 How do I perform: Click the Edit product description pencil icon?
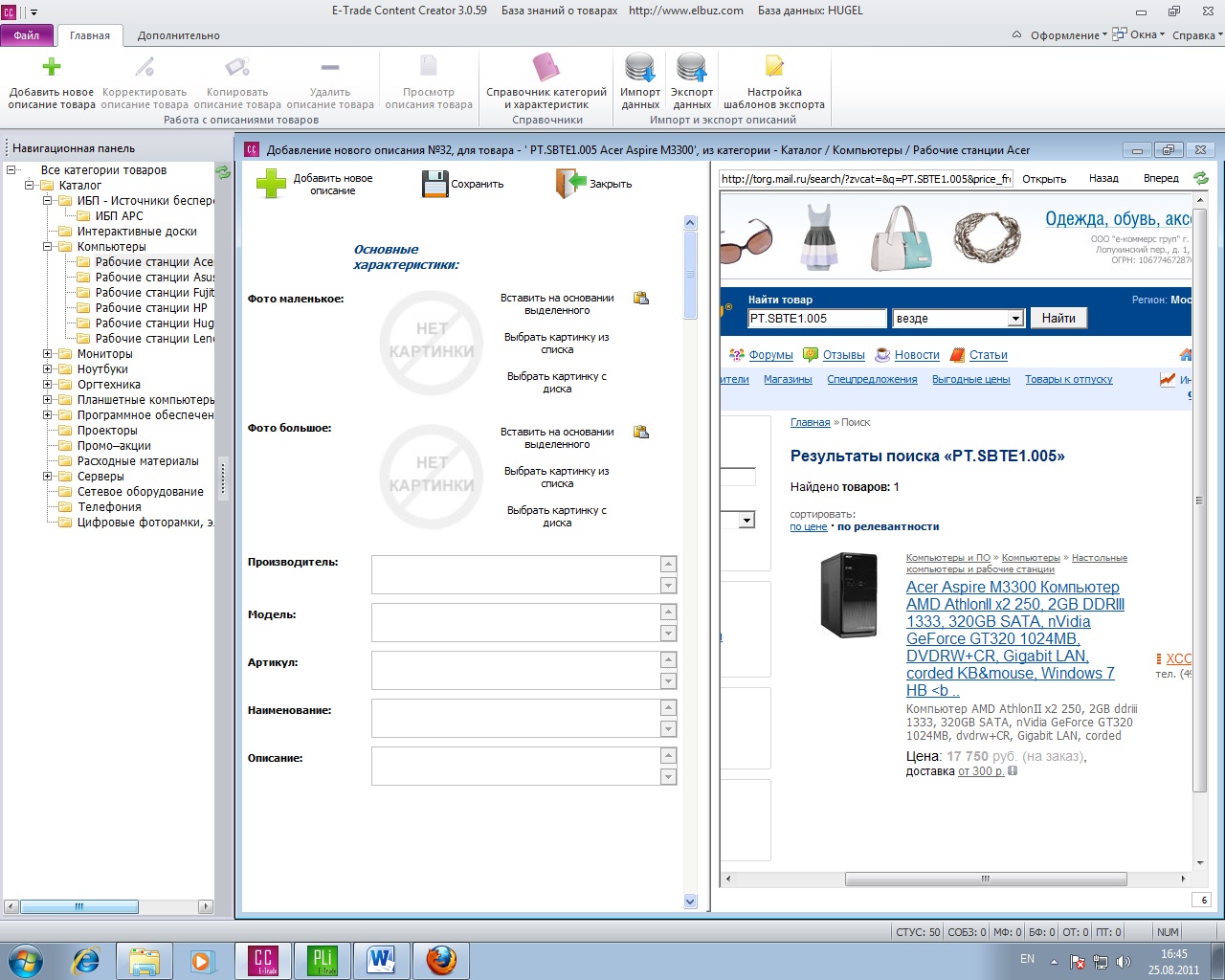click(145, 67)
